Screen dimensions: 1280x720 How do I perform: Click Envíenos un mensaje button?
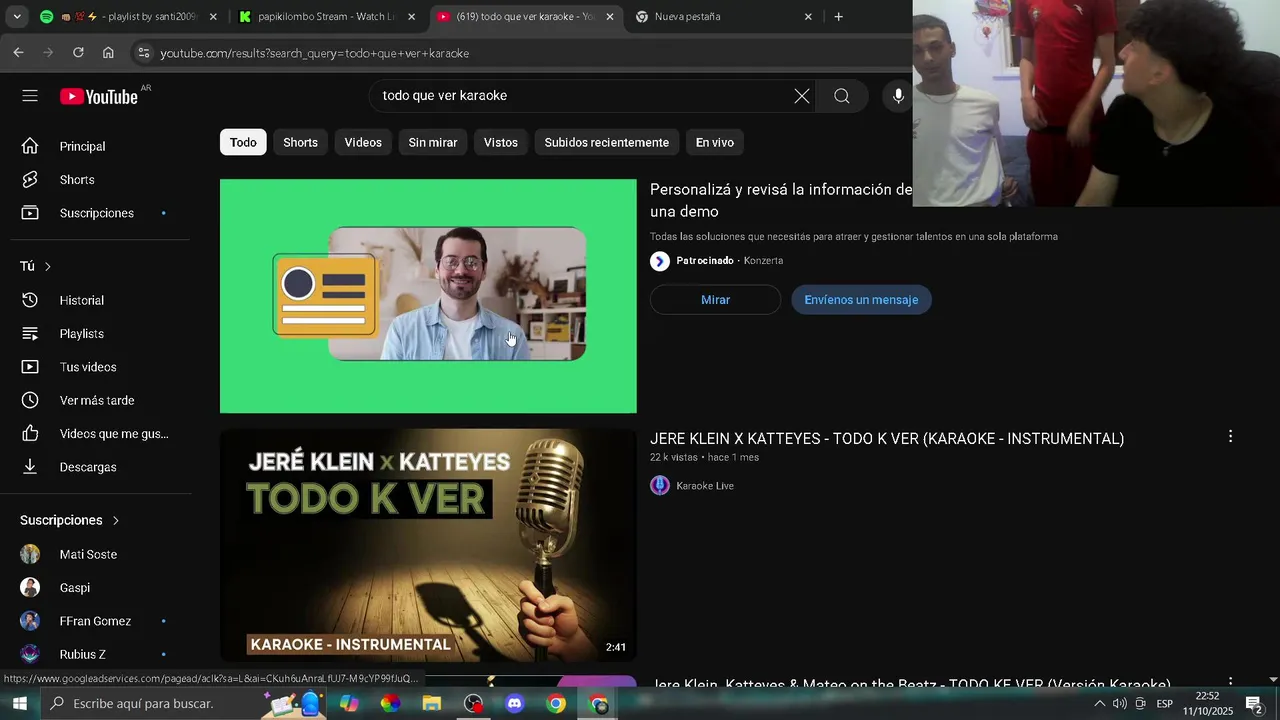tap(861, 300)
